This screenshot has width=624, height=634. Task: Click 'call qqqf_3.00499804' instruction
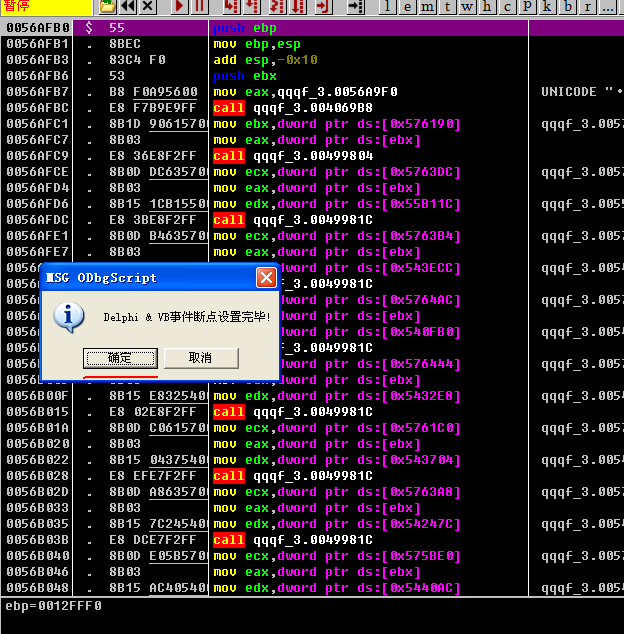click(x=293, y=156)
